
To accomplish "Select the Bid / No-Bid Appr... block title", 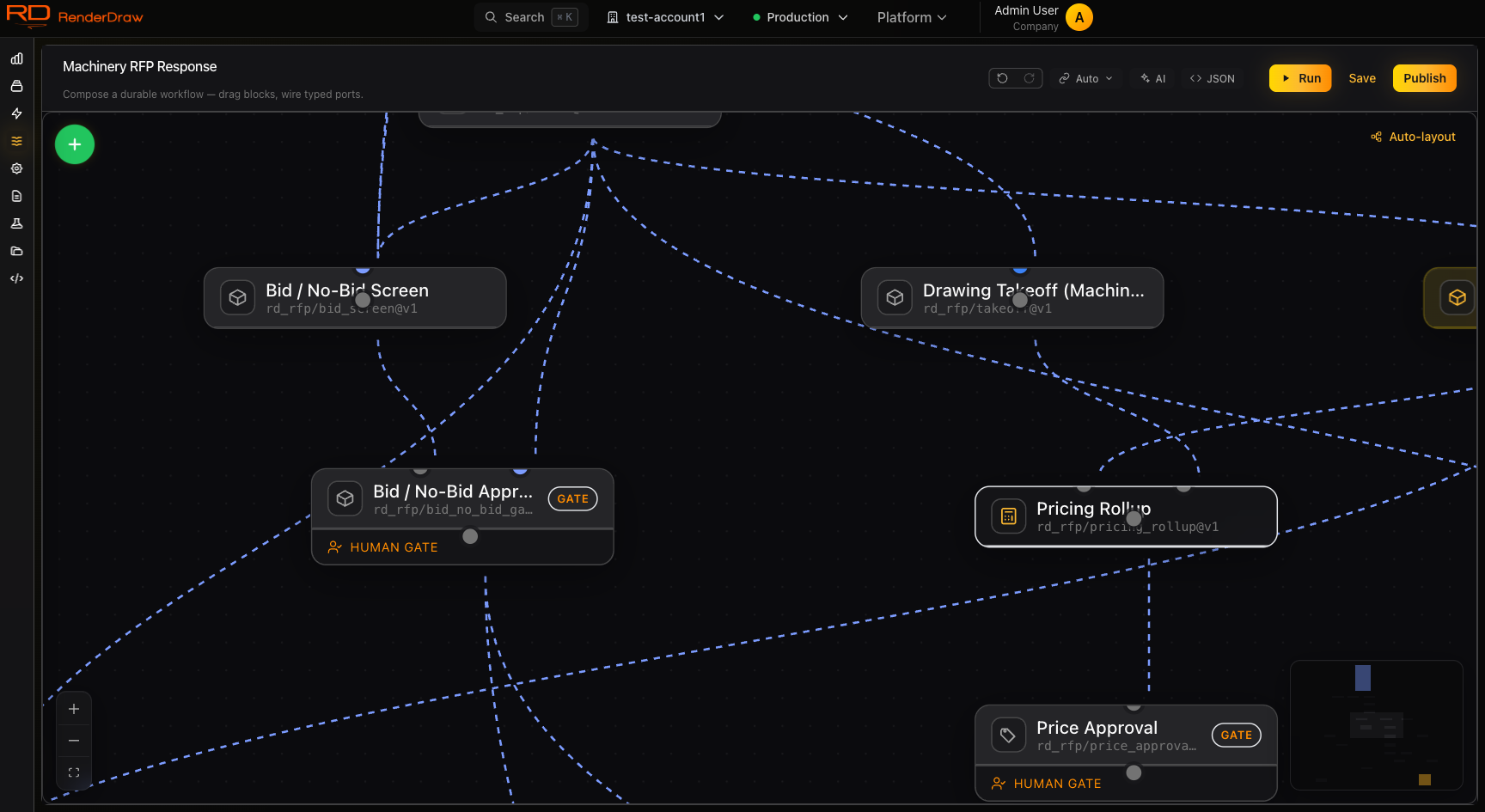I will (453, 491).
